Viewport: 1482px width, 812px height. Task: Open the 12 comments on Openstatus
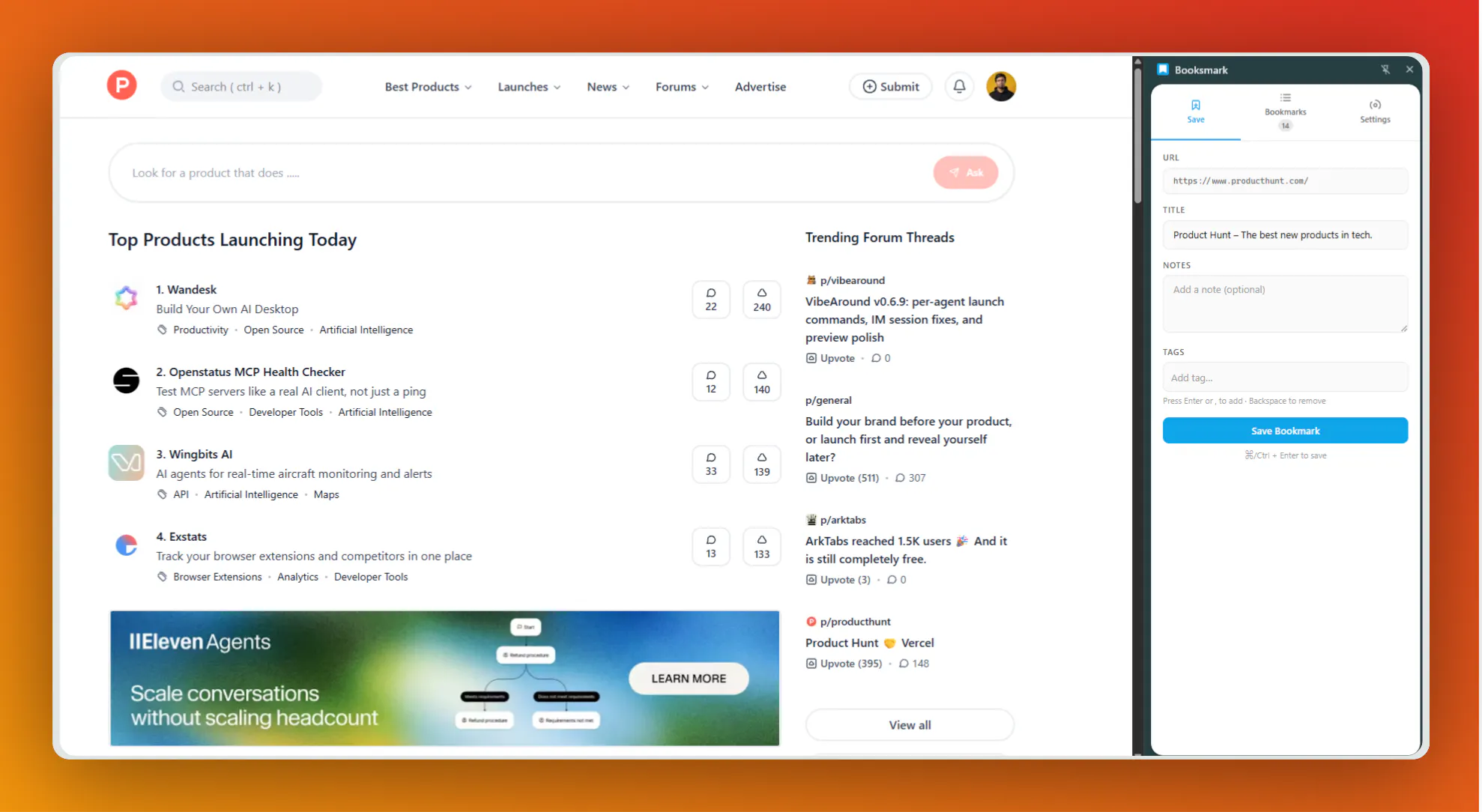click(711, 382)
